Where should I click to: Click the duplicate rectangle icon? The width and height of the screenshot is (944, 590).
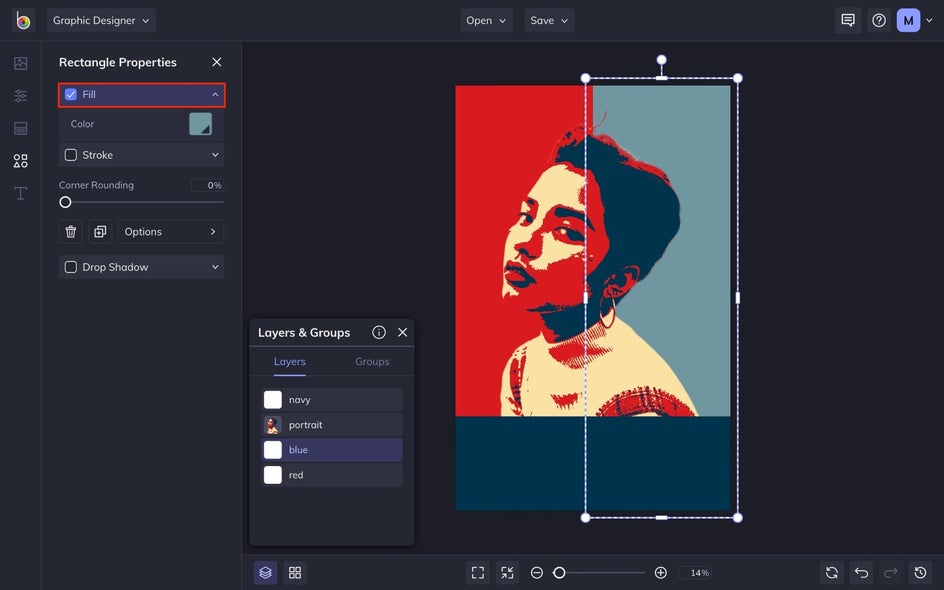100,232
